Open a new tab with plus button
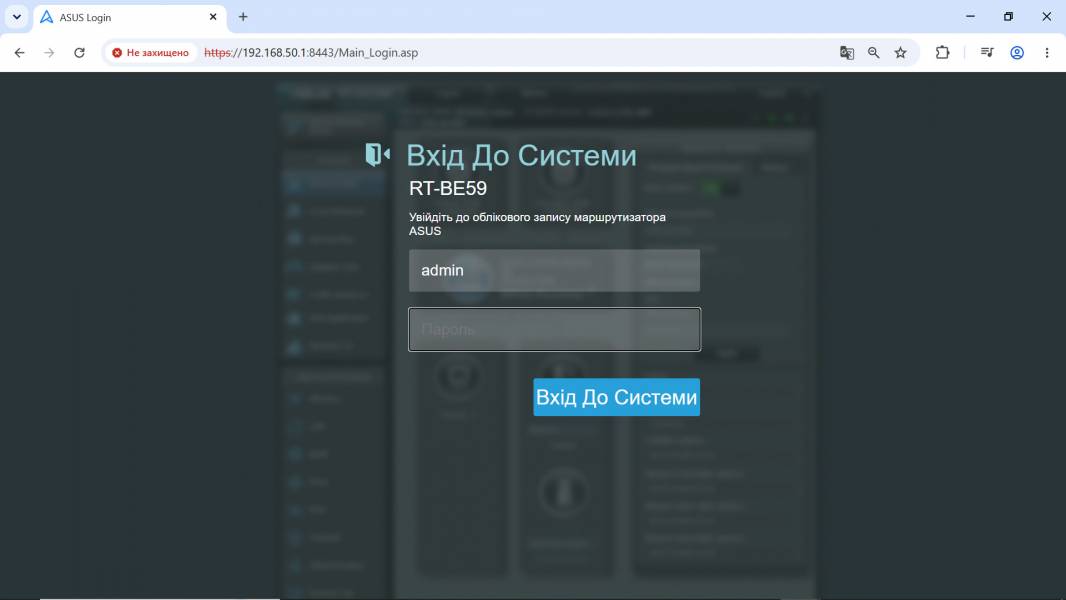Viewport: 1066px width, 600px height. (x=243, y=17)
